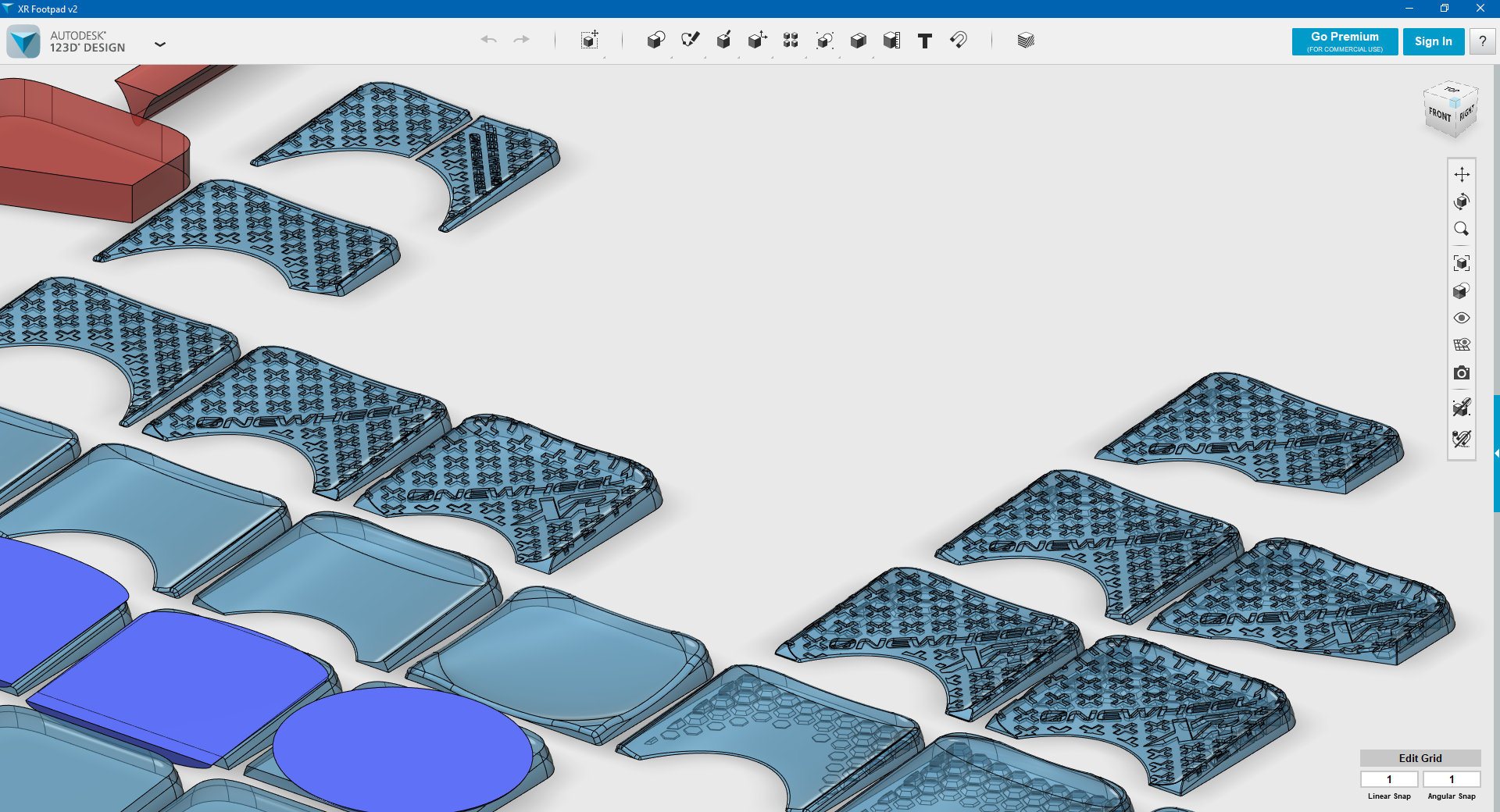Open the Construct tool menu

point(723,41)
